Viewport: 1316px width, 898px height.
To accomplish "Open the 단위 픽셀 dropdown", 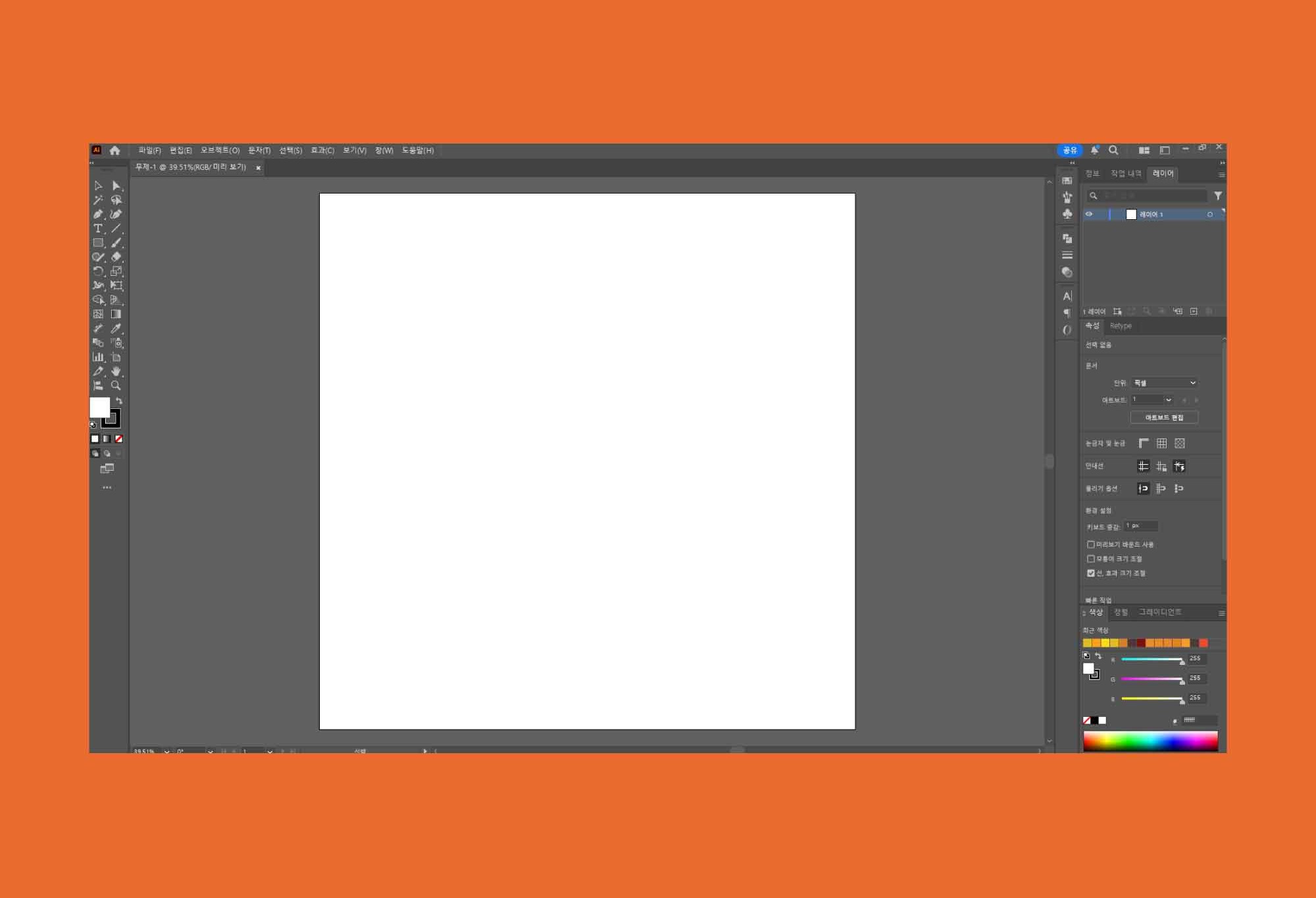I will click(1164, 383).
